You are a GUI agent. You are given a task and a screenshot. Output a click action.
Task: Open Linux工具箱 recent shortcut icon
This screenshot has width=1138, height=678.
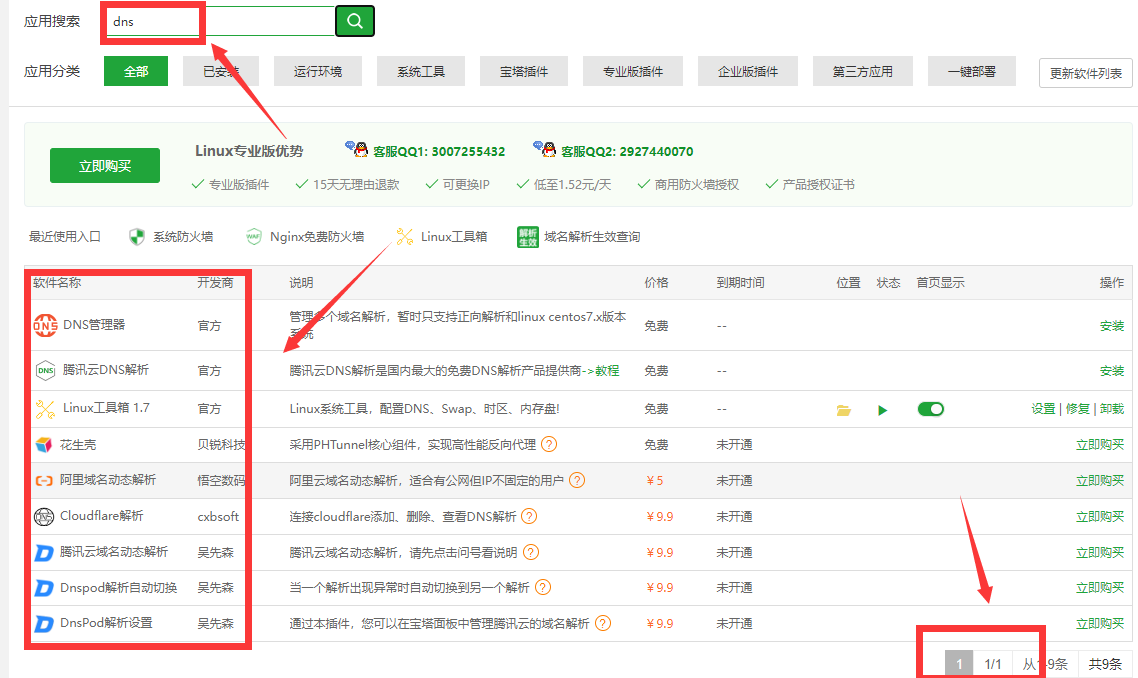coord(404,237)
